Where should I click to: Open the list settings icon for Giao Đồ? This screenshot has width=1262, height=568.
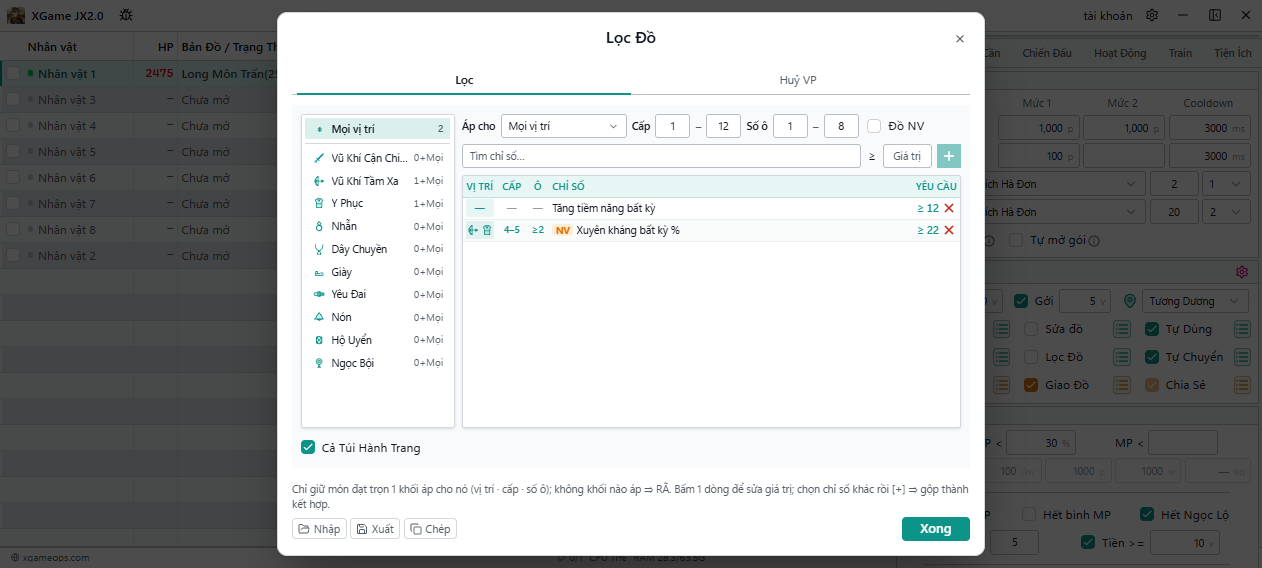1122,385
